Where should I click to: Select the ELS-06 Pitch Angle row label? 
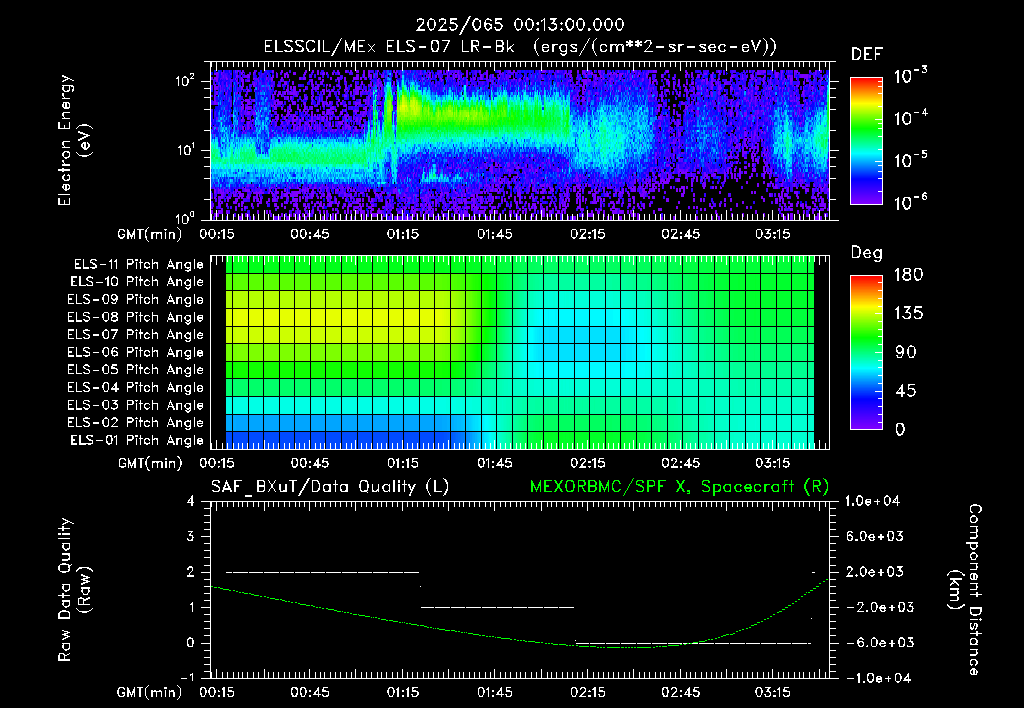(x=135, y=352)
